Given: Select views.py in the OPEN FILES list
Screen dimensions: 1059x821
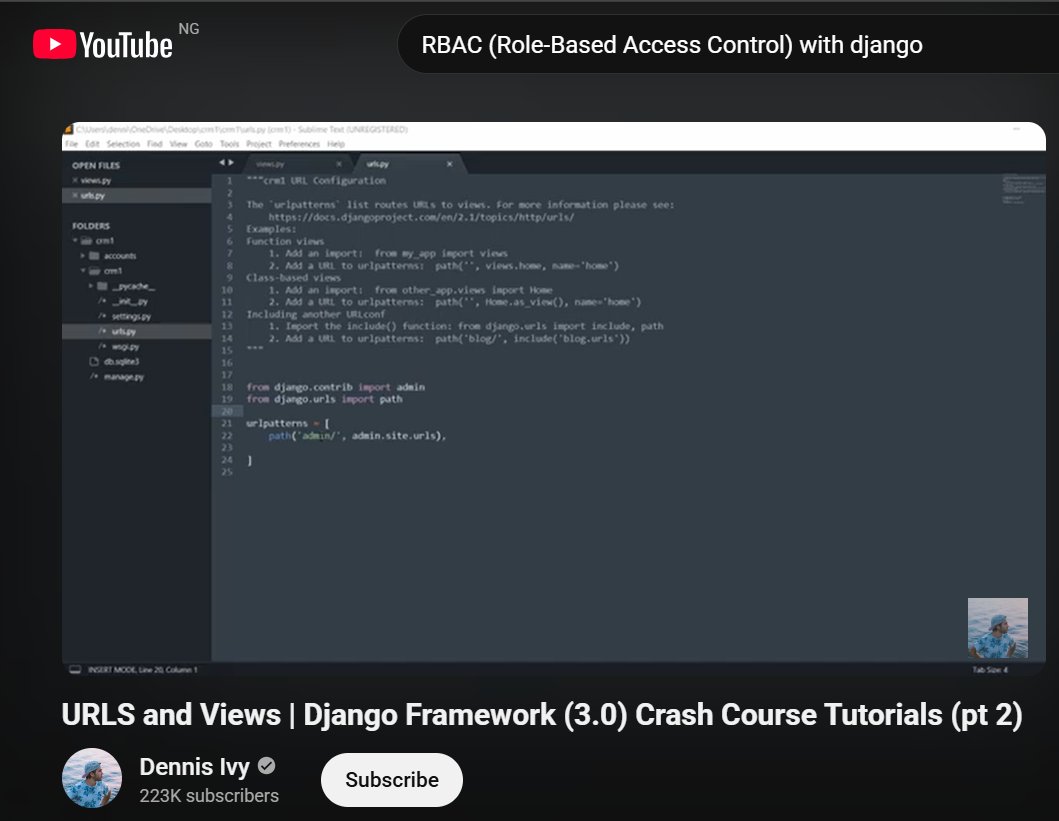Looking at the screenshot, I should [96, 180].
